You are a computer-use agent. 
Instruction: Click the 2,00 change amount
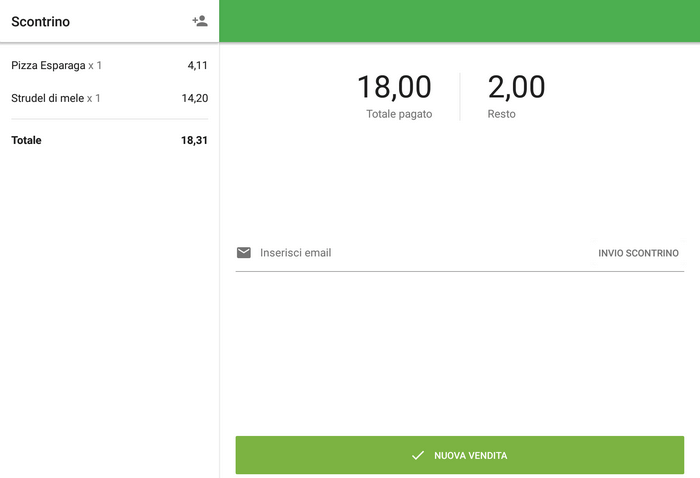(x=516, y=87)
